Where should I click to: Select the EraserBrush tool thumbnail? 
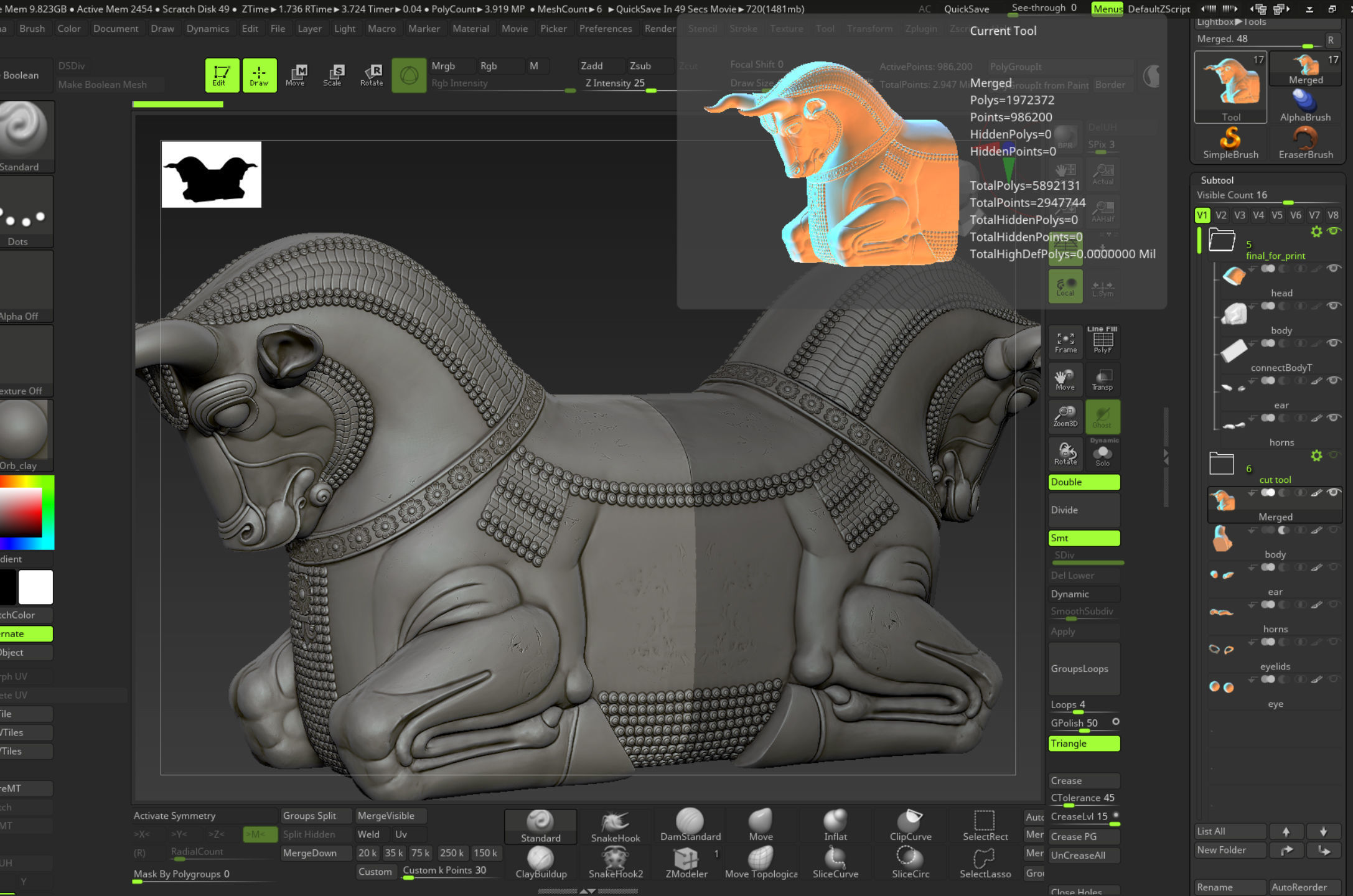pyautogui.click(x=1306, y=143)
